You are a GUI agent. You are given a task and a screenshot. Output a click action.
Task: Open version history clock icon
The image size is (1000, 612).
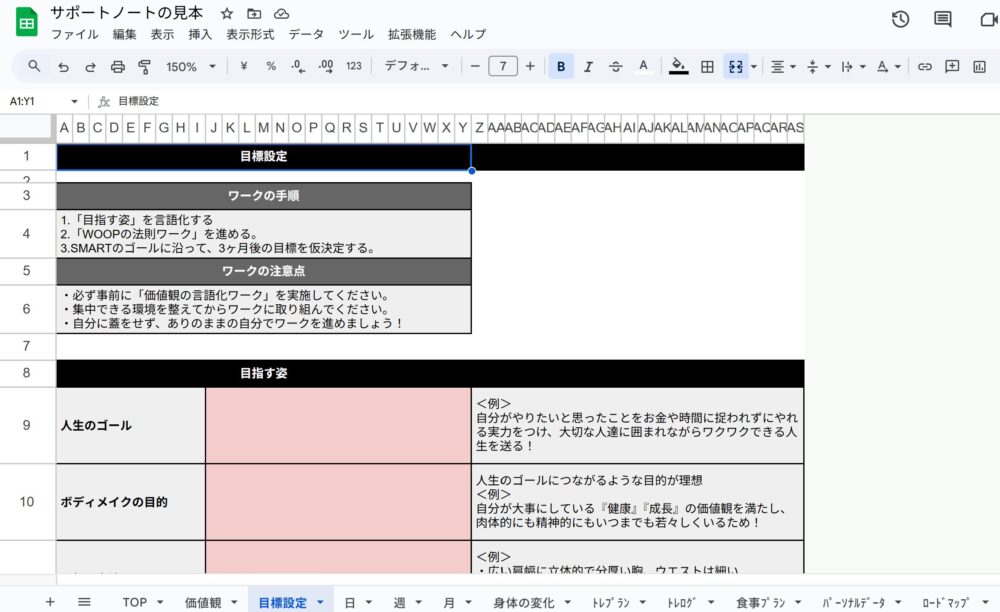pyautogui.click(x=900, y=19)
